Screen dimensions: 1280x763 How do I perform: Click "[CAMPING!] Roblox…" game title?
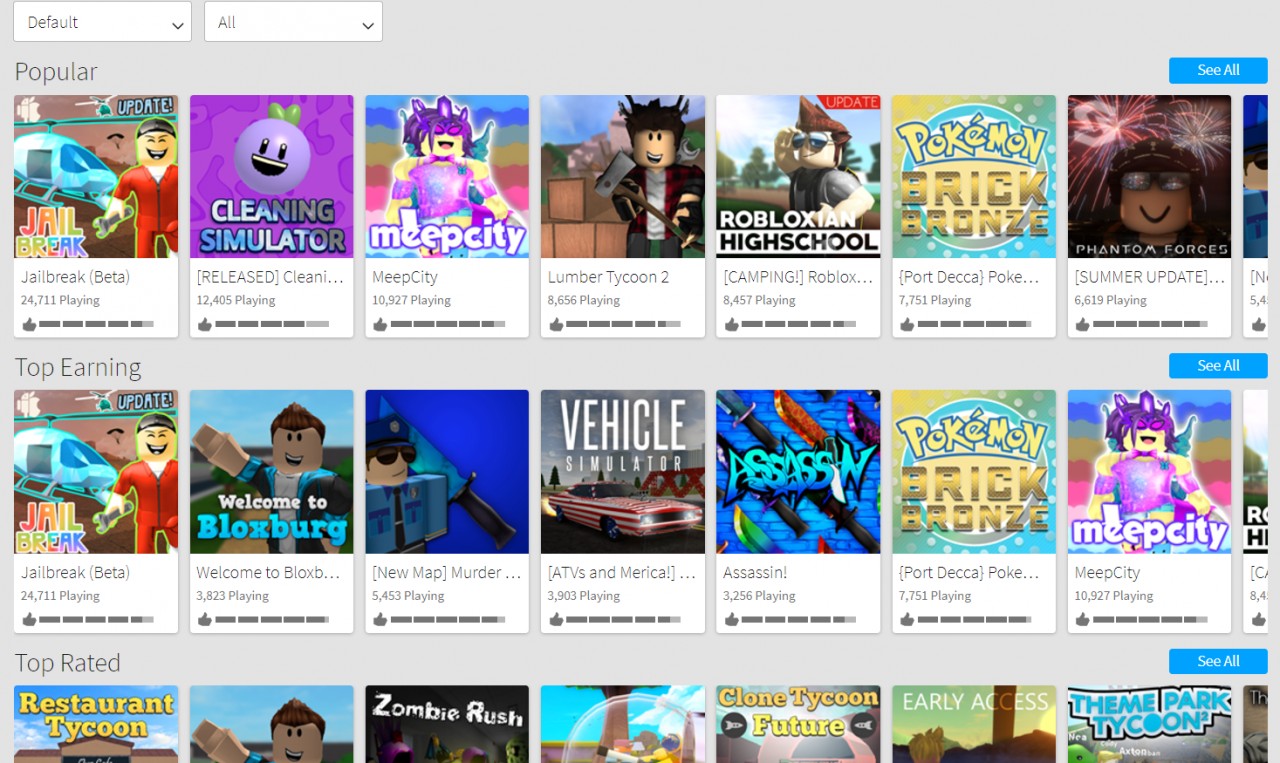tap(798, 277)
